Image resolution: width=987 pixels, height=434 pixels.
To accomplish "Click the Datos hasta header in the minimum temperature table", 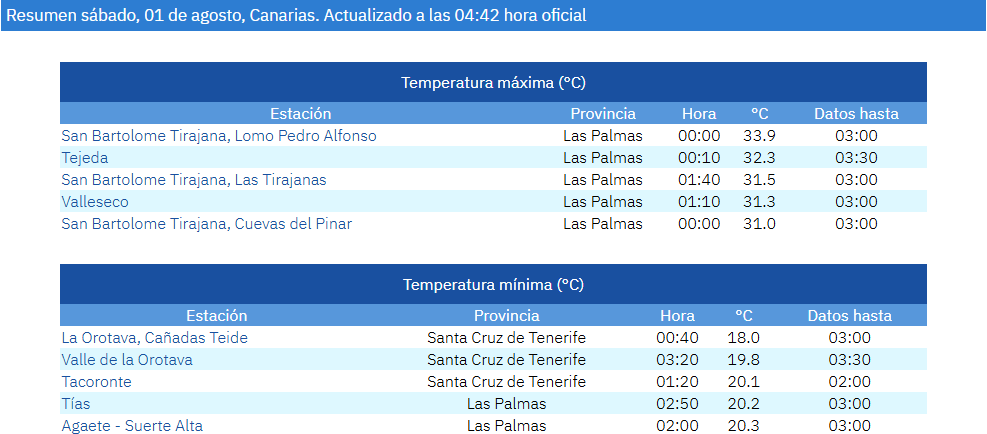I will click(x=850, y=316).
